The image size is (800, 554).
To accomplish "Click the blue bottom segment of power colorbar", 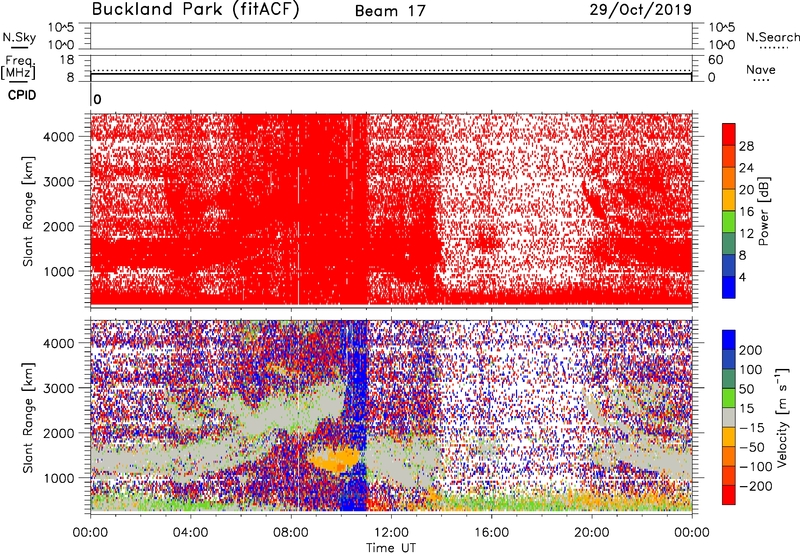I will (x=729, y=287).
